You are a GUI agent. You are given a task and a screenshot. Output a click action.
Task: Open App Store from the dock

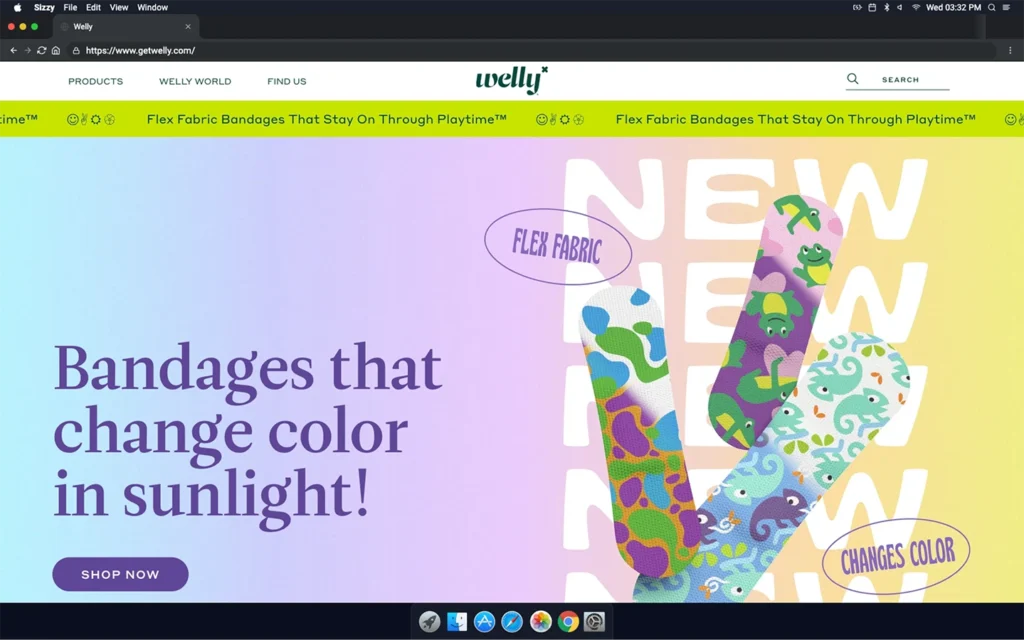(x=484, y=621)
